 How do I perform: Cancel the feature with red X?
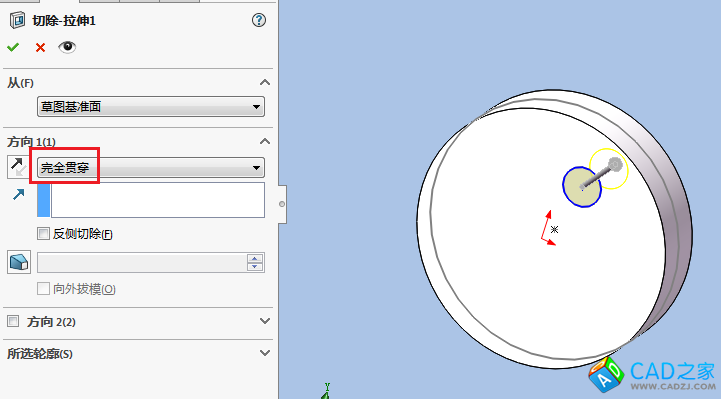coord(40,47)
